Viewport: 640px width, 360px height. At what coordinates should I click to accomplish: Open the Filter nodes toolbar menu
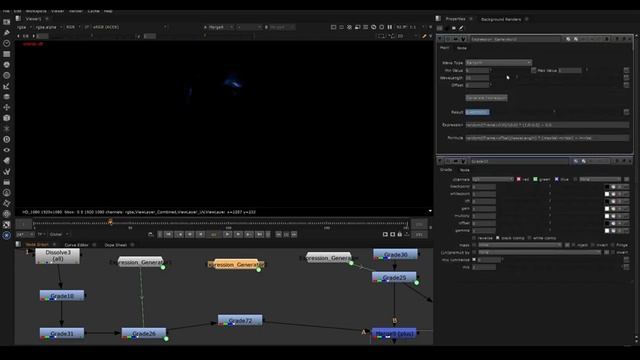pyautogui.click(x=7, y=75)
